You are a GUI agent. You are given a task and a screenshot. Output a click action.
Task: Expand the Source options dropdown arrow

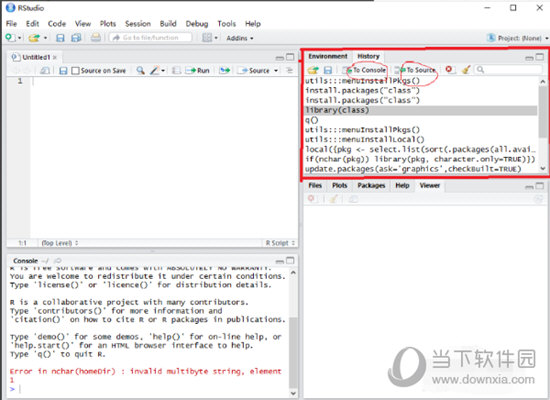coord(276,71)
